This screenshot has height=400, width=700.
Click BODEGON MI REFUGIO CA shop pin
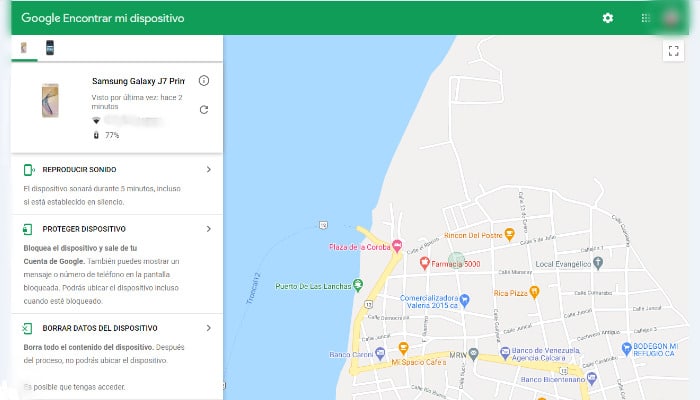[x=626, y=349]
